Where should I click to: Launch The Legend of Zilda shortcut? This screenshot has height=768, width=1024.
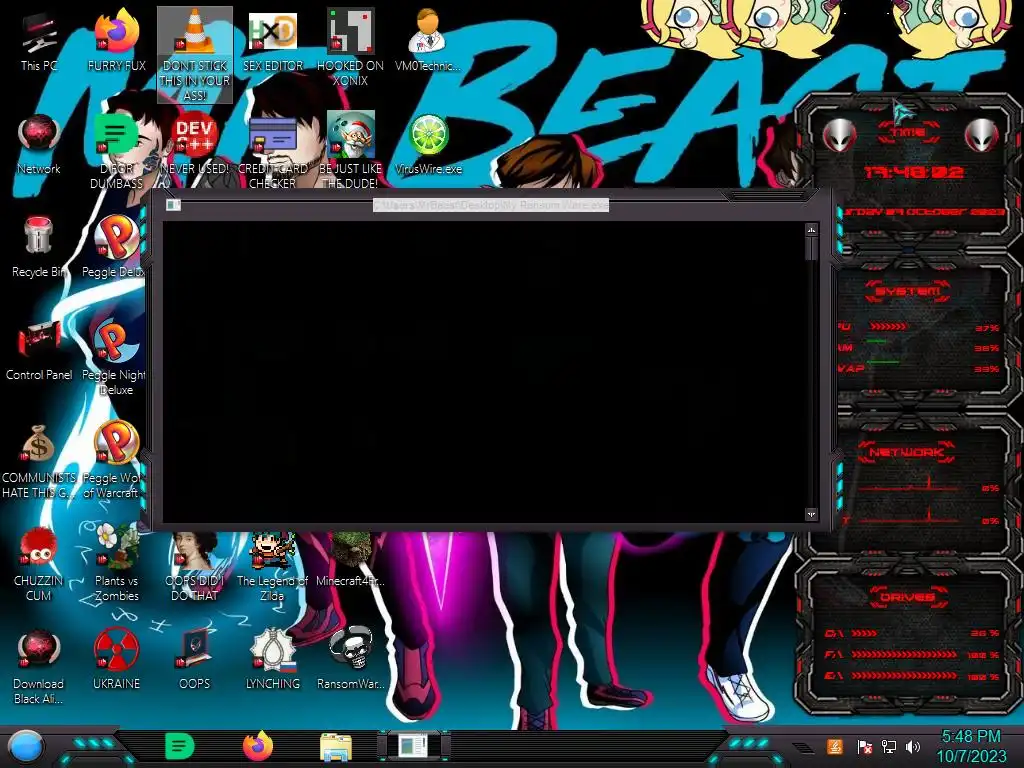[272, 567]
